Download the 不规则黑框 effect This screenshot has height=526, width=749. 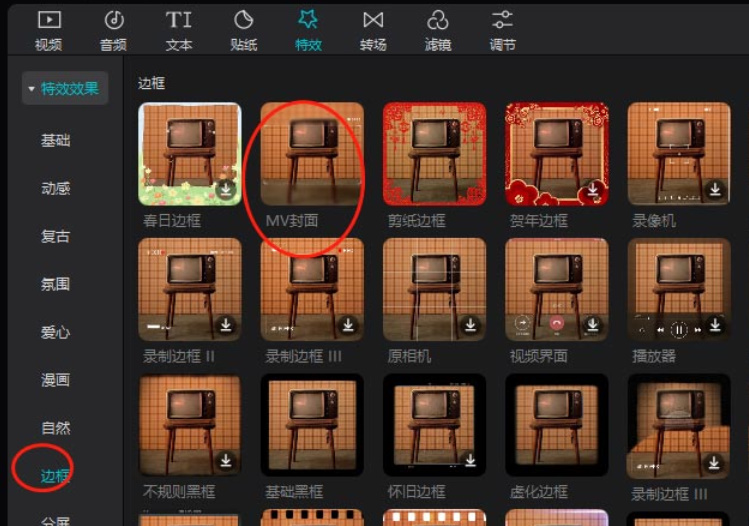pos(226,461)
